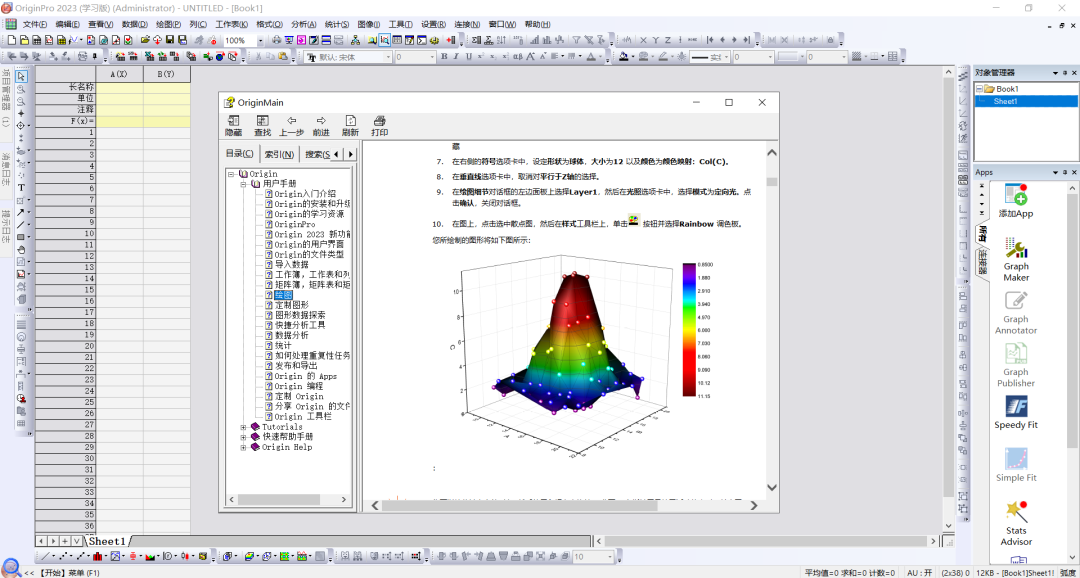Switch to the 索引(N) tab
1080x578 pixels.
pos(279,154)
